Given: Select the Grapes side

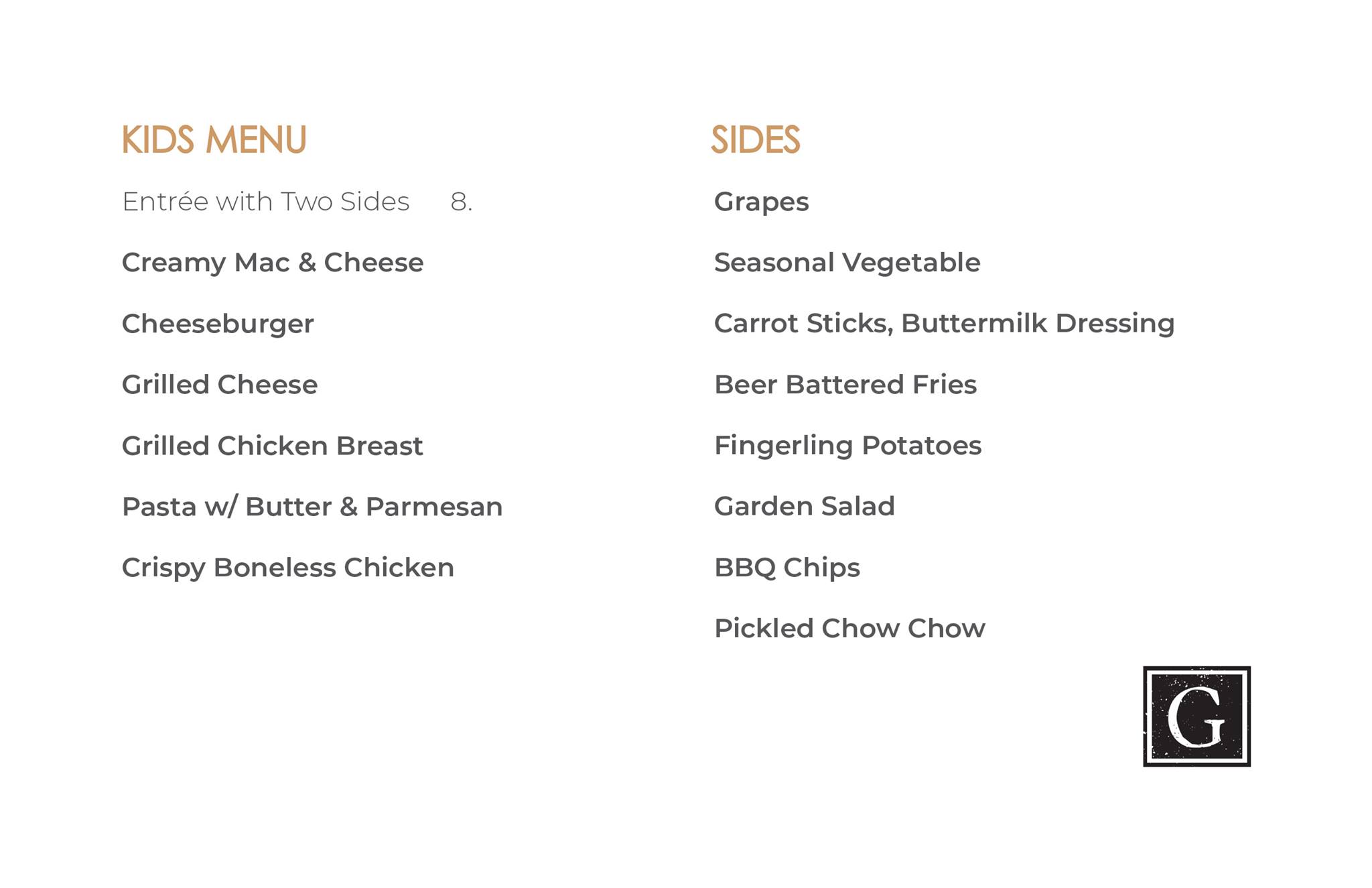Looking at the screenshot, I should click(761, 202).
